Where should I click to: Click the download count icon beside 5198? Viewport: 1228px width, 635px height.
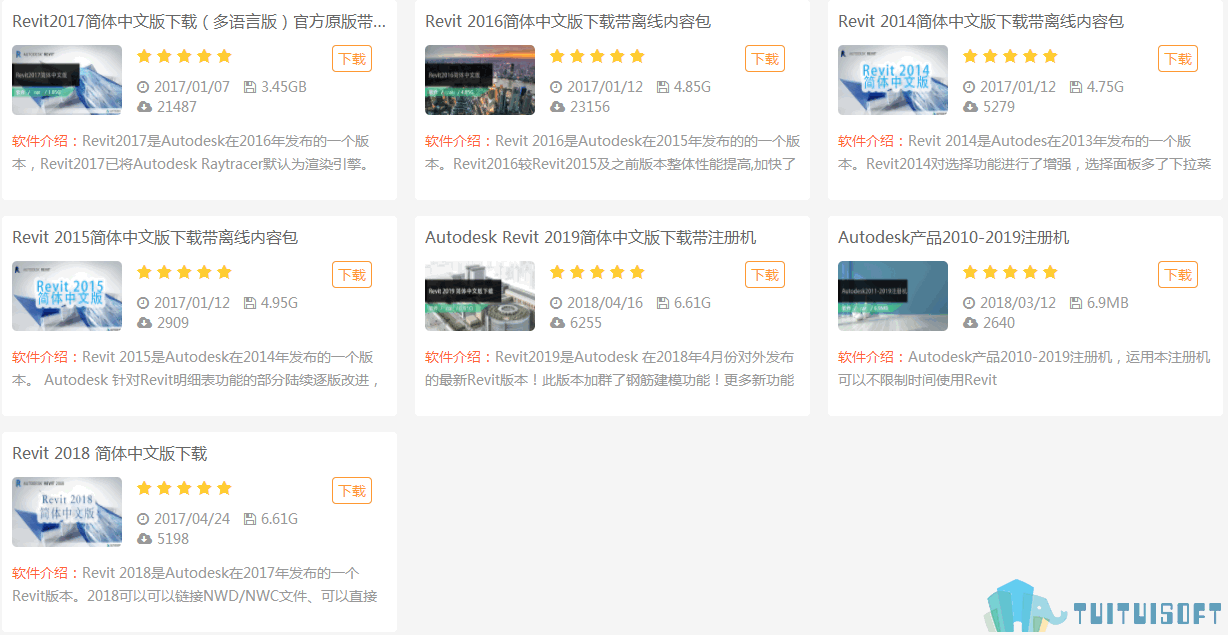144,538
